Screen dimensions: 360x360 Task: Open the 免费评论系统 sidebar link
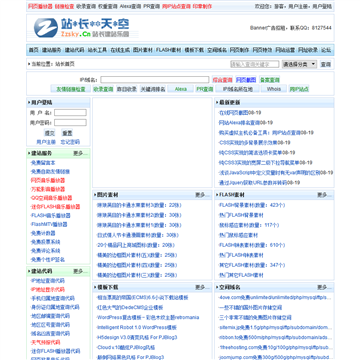click(x=45, y=251)
